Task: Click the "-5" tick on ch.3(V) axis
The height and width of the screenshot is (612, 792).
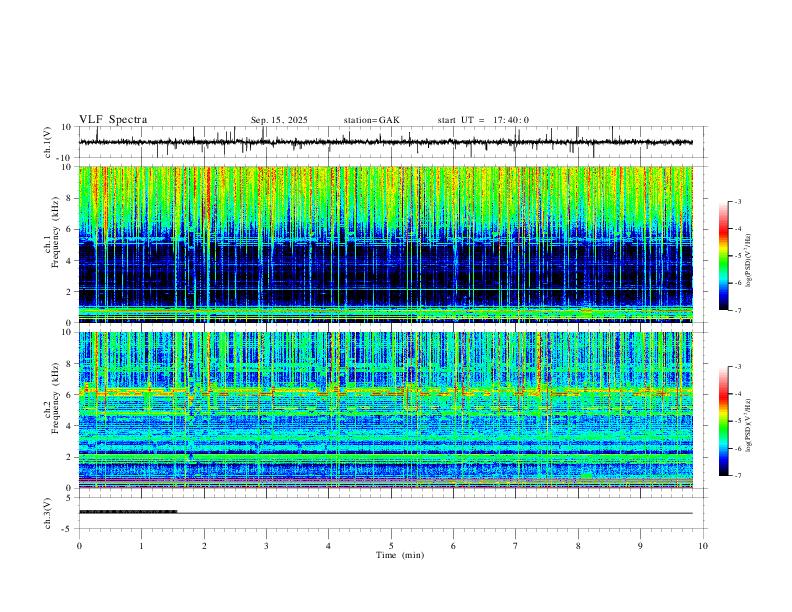Action: click(67, 529)
